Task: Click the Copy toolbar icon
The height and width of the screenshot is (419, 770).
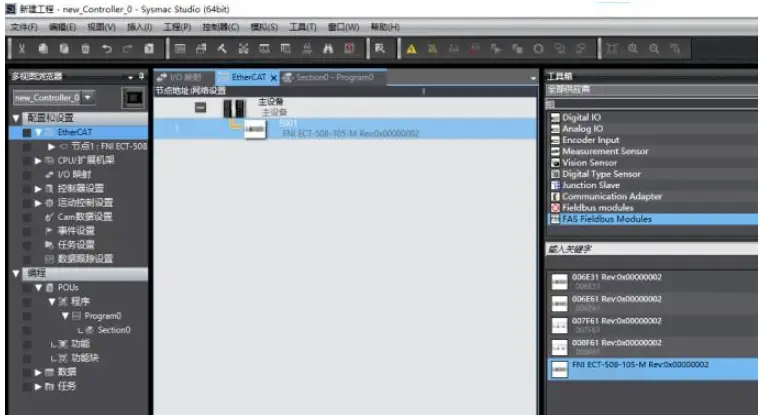Action: [x=43, y=49]
